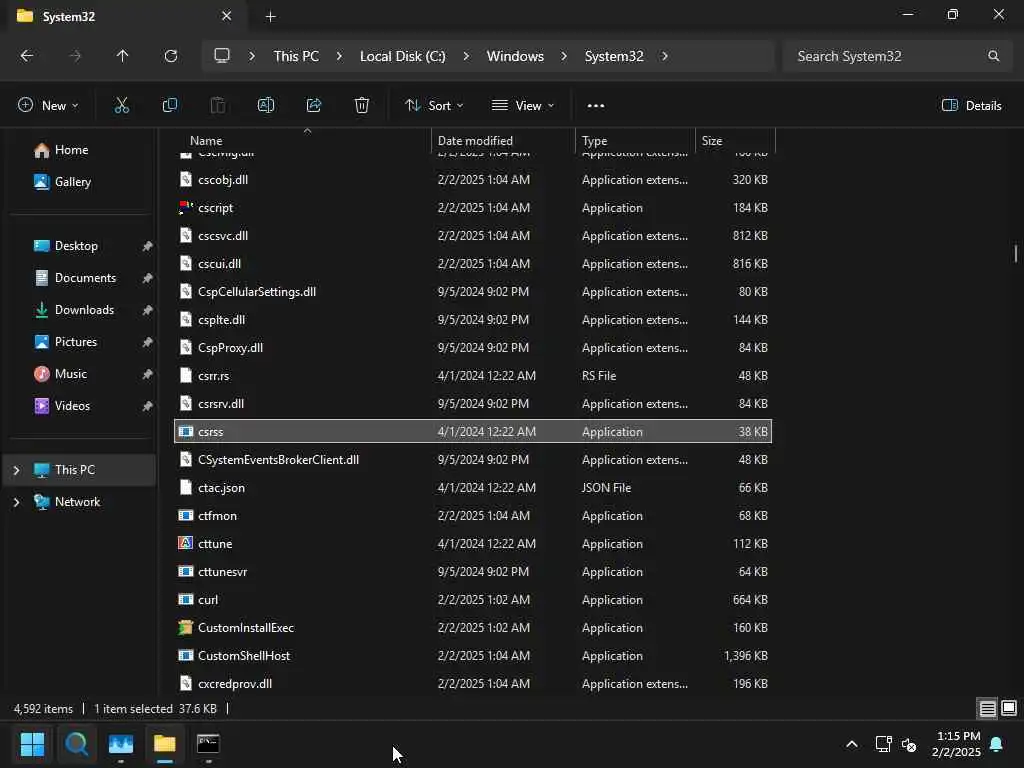Screen dimensions: 1024x768
Task: Add a new tab
Action: pos(270,16)
